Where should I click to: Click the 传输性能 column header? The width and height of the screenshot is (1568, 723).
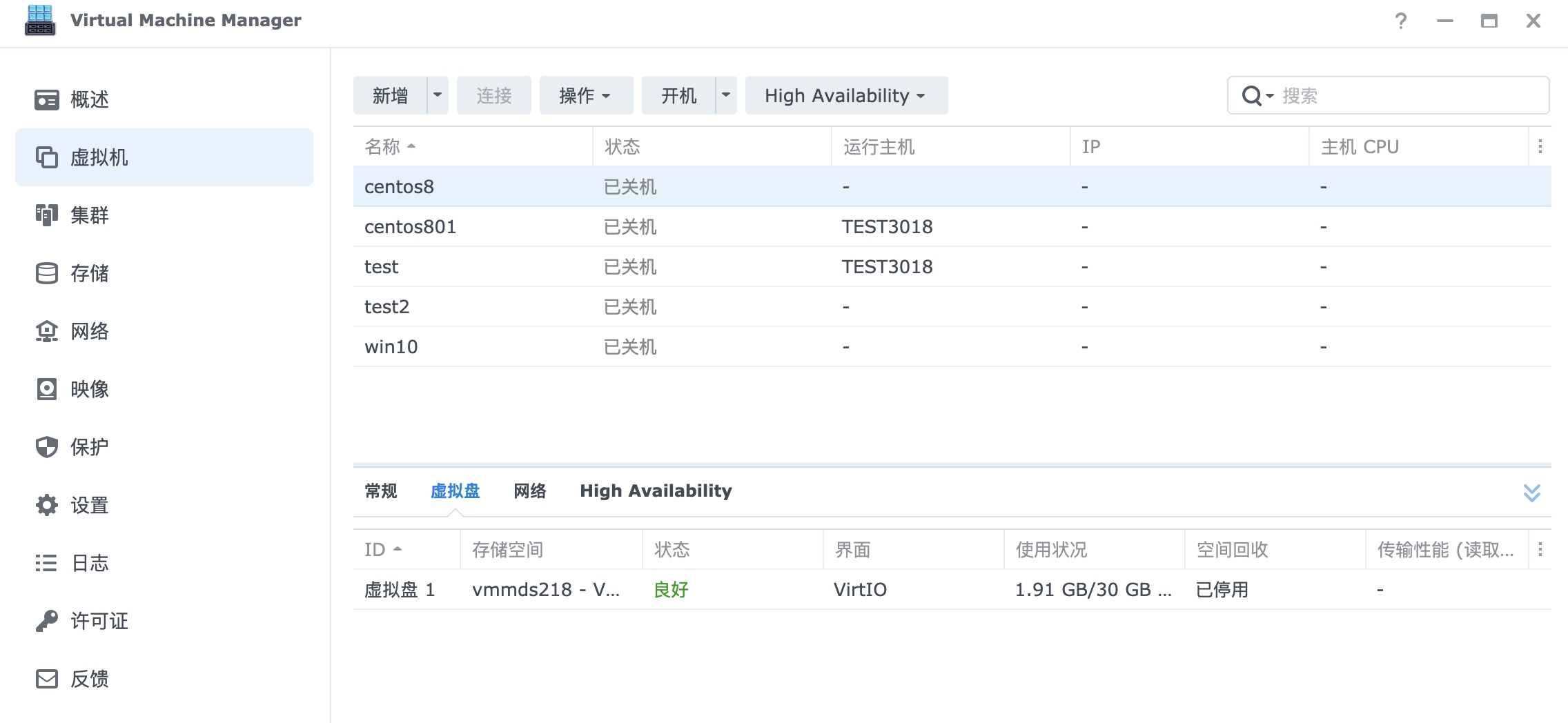1446,549
